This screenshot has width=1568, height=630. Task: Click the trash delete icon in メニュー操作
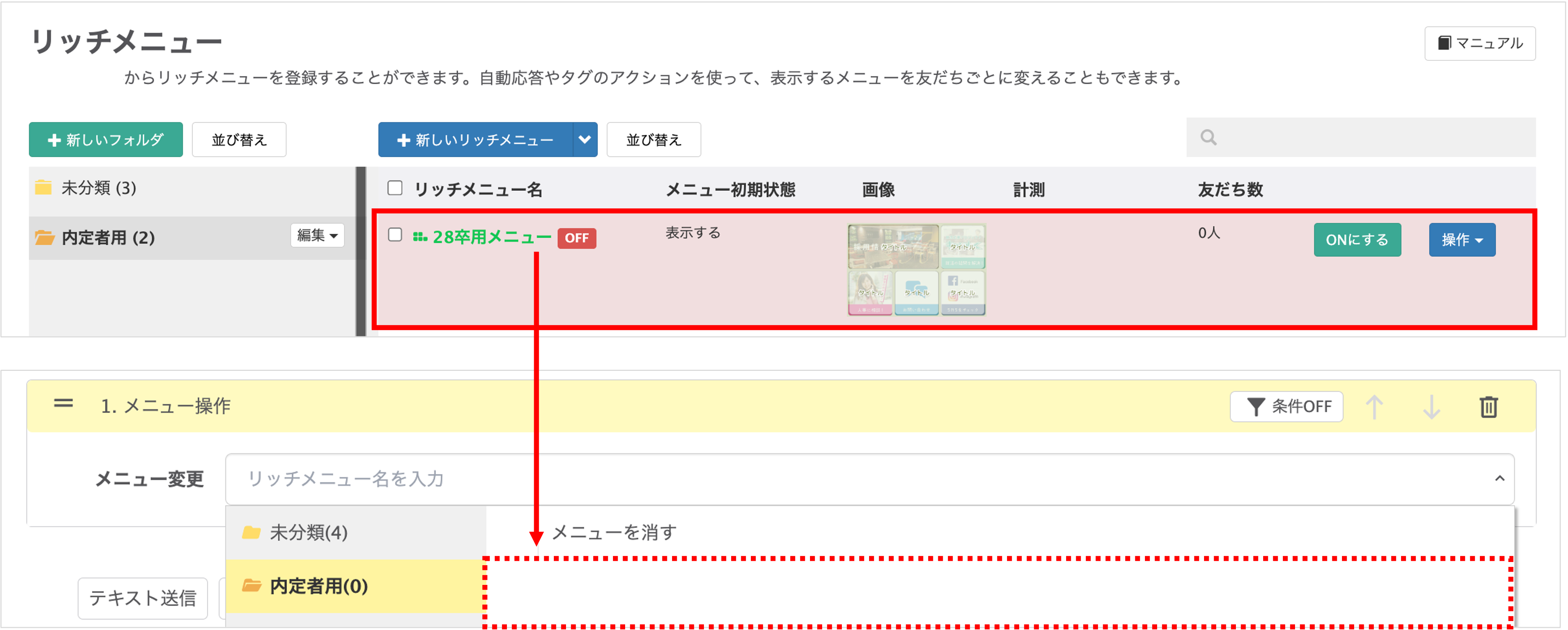coord(1488,406)
